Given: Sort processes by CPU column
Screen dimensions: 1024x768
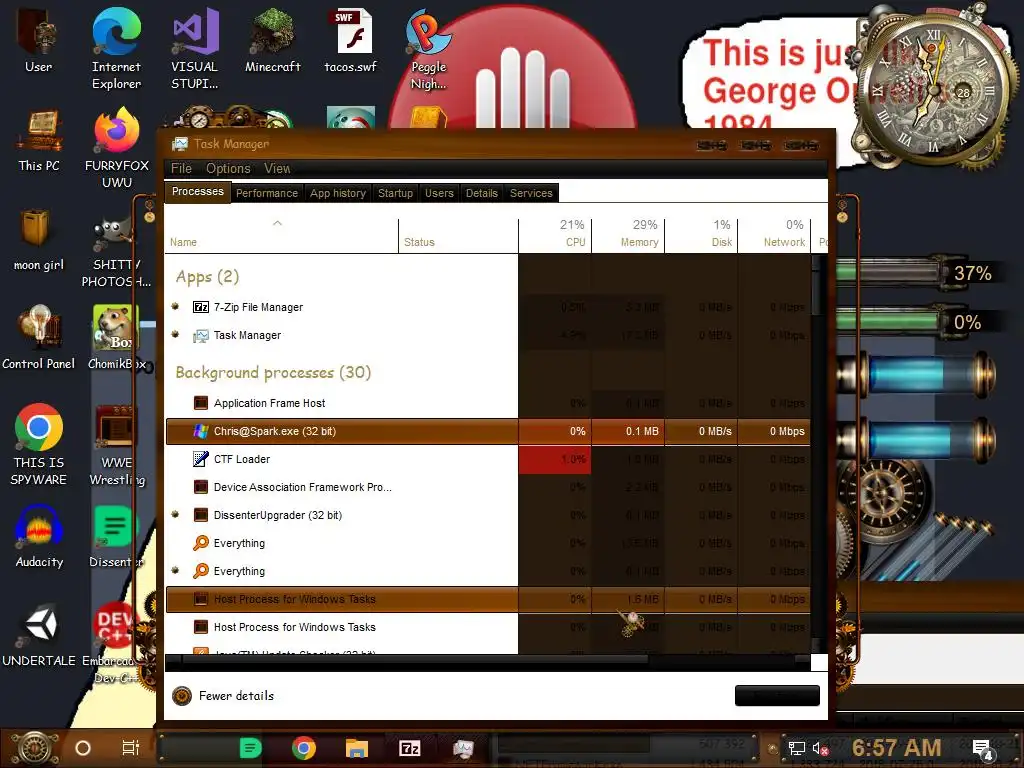Looking at the screenshot, I should 555,234.
